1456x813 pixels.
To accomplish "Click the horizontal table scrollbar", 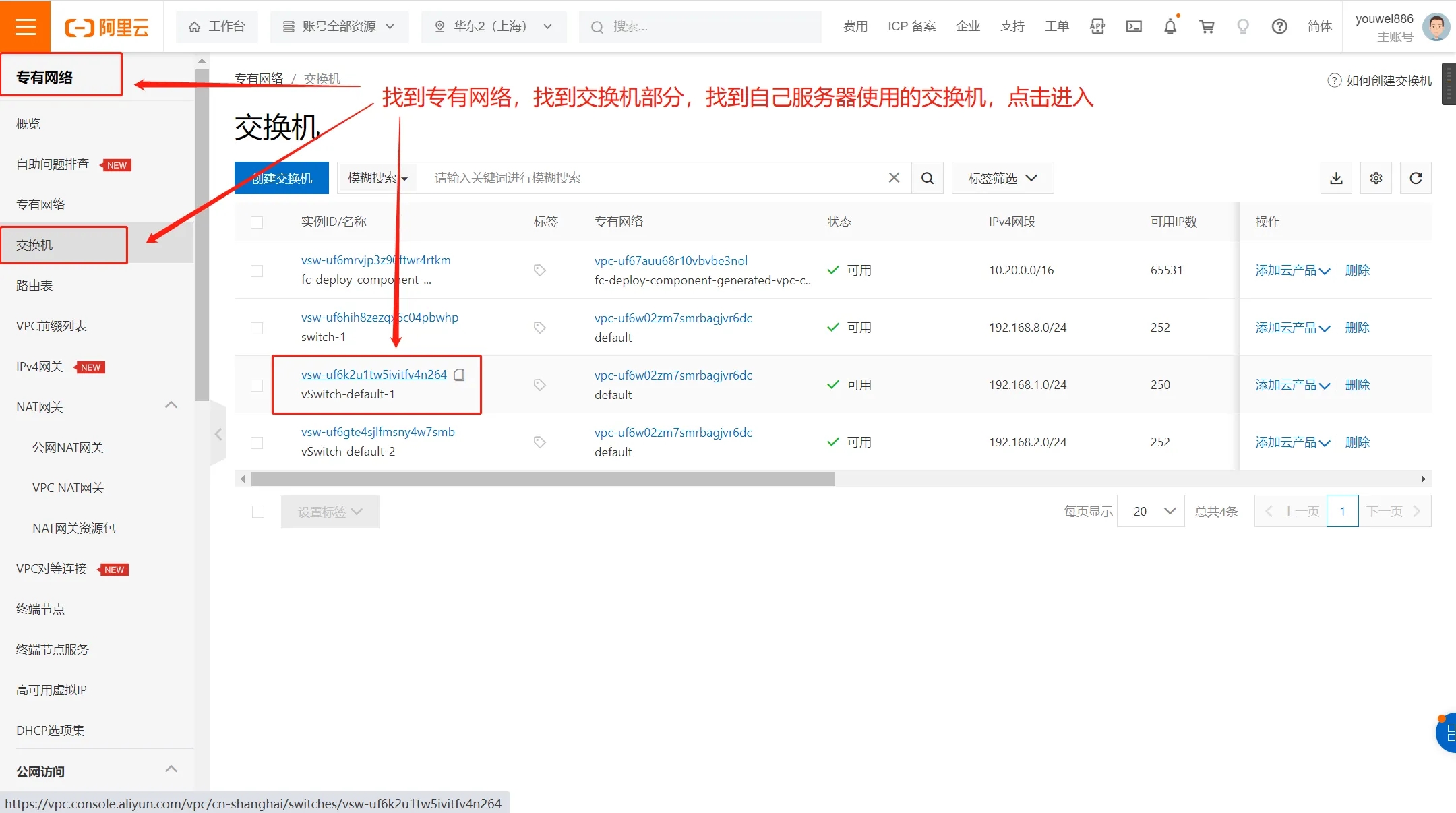I will (x=543, y=479).
